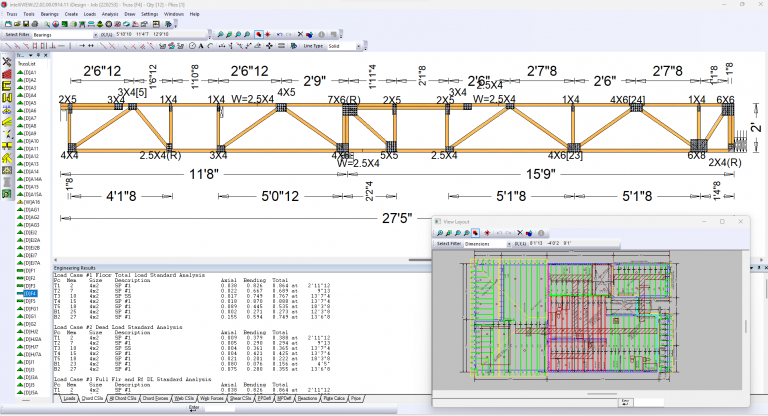Switch to the Reactions tab

pos(307,399)
